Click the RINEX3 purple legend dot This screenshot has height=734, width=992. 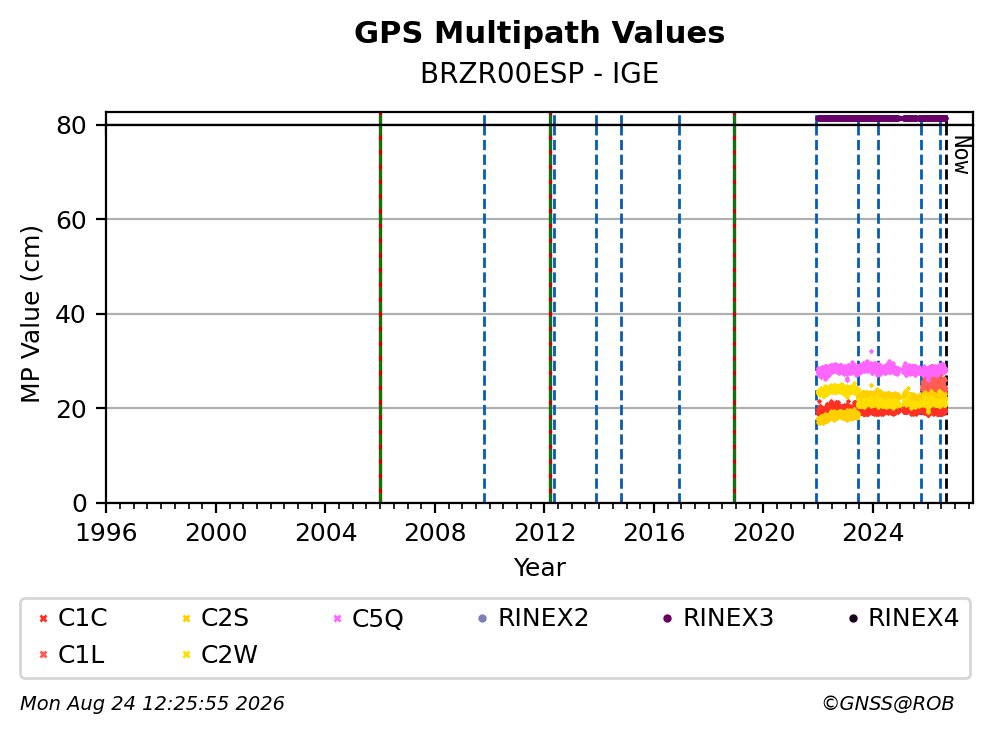[x=667, y=618]
